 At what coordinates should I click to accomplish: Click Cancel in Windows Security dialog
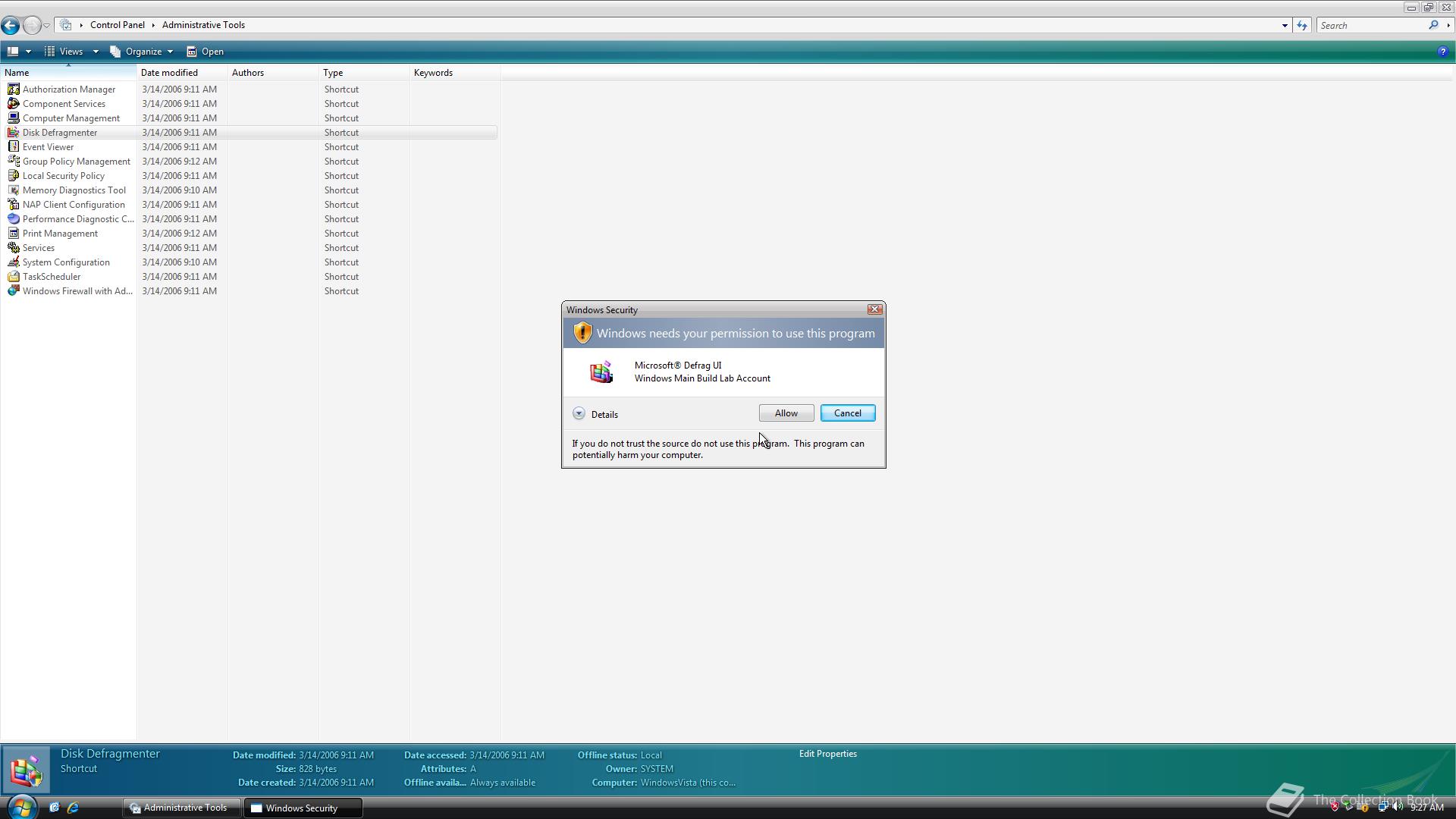click(847, 413)
